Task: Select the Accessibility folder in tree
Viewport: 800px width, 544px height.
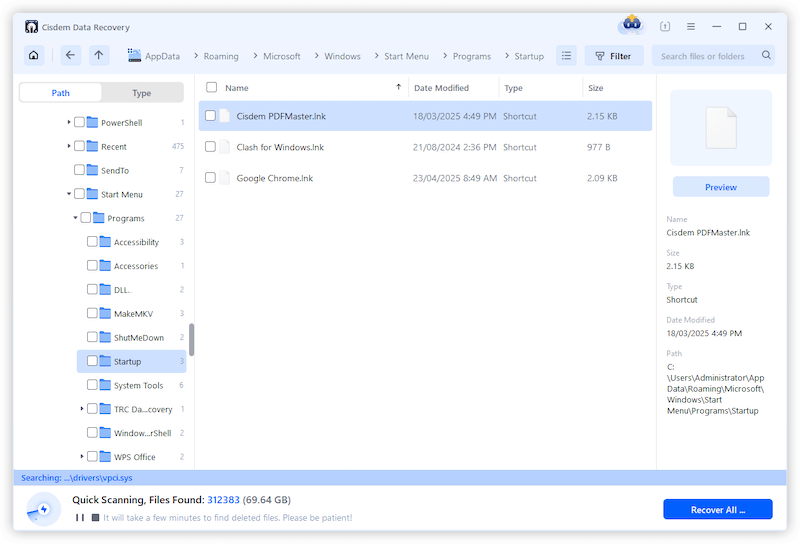Action: 136,242
